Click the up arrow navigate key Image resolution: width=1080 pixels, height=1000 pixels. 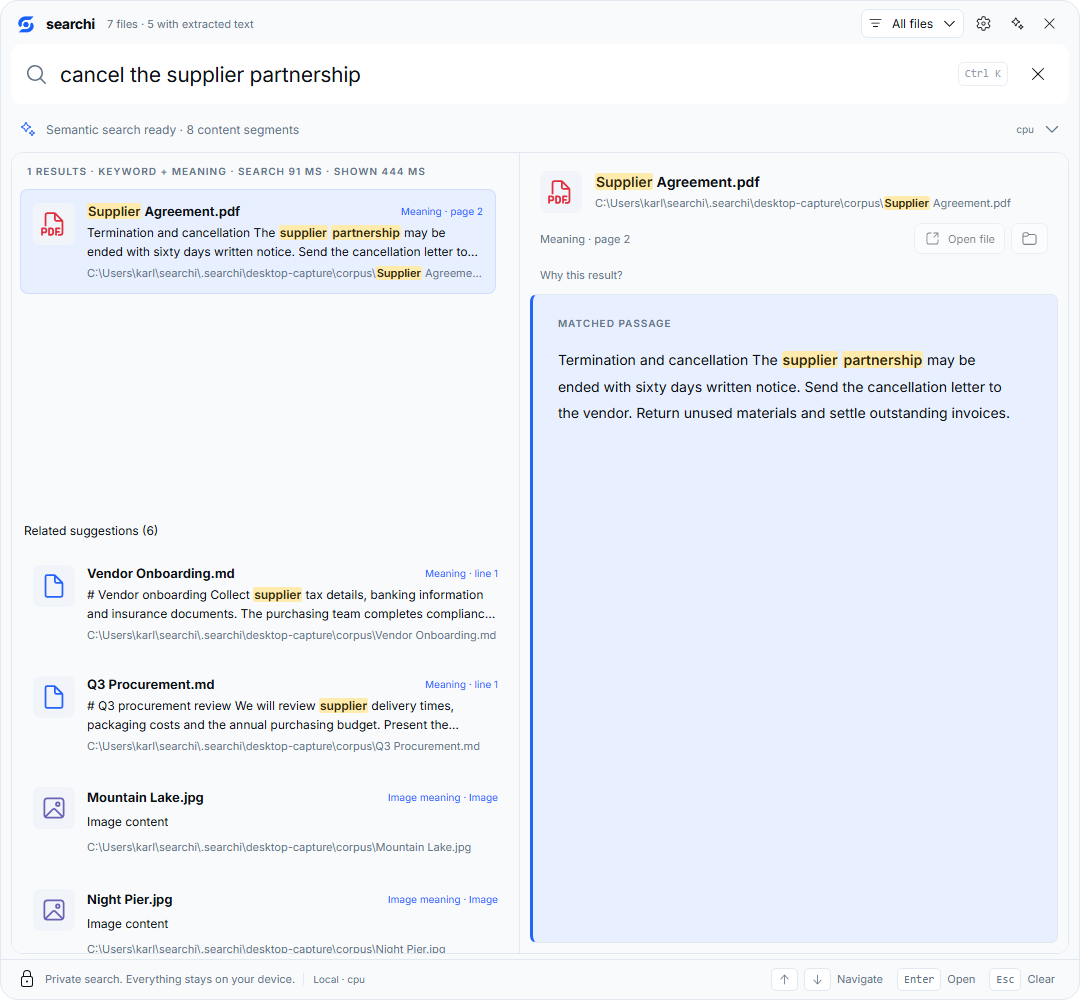coord(785,979)
